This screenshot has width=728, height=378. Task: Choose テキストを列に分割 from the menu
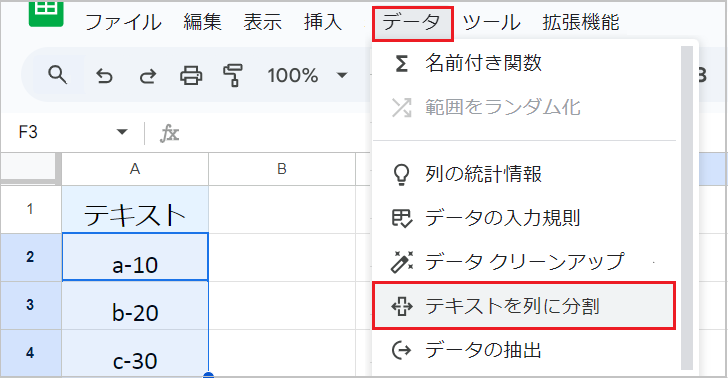coord(524,306)
